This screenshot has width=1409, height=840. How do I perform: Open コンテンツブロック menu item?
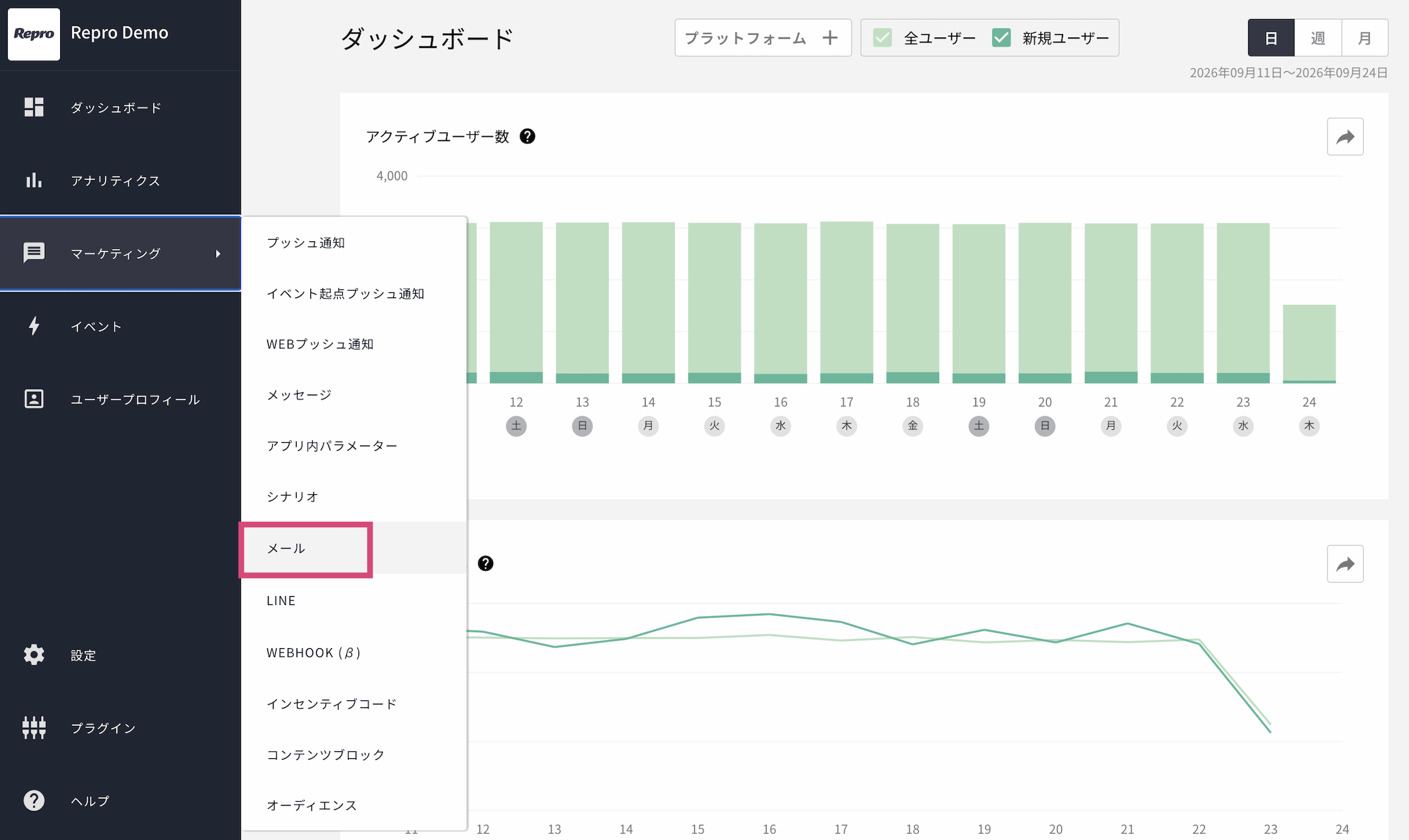point(354,755)
